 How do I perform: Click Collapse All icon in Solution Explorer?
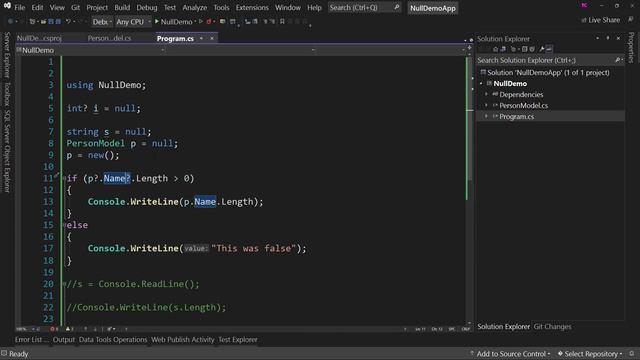525,49
